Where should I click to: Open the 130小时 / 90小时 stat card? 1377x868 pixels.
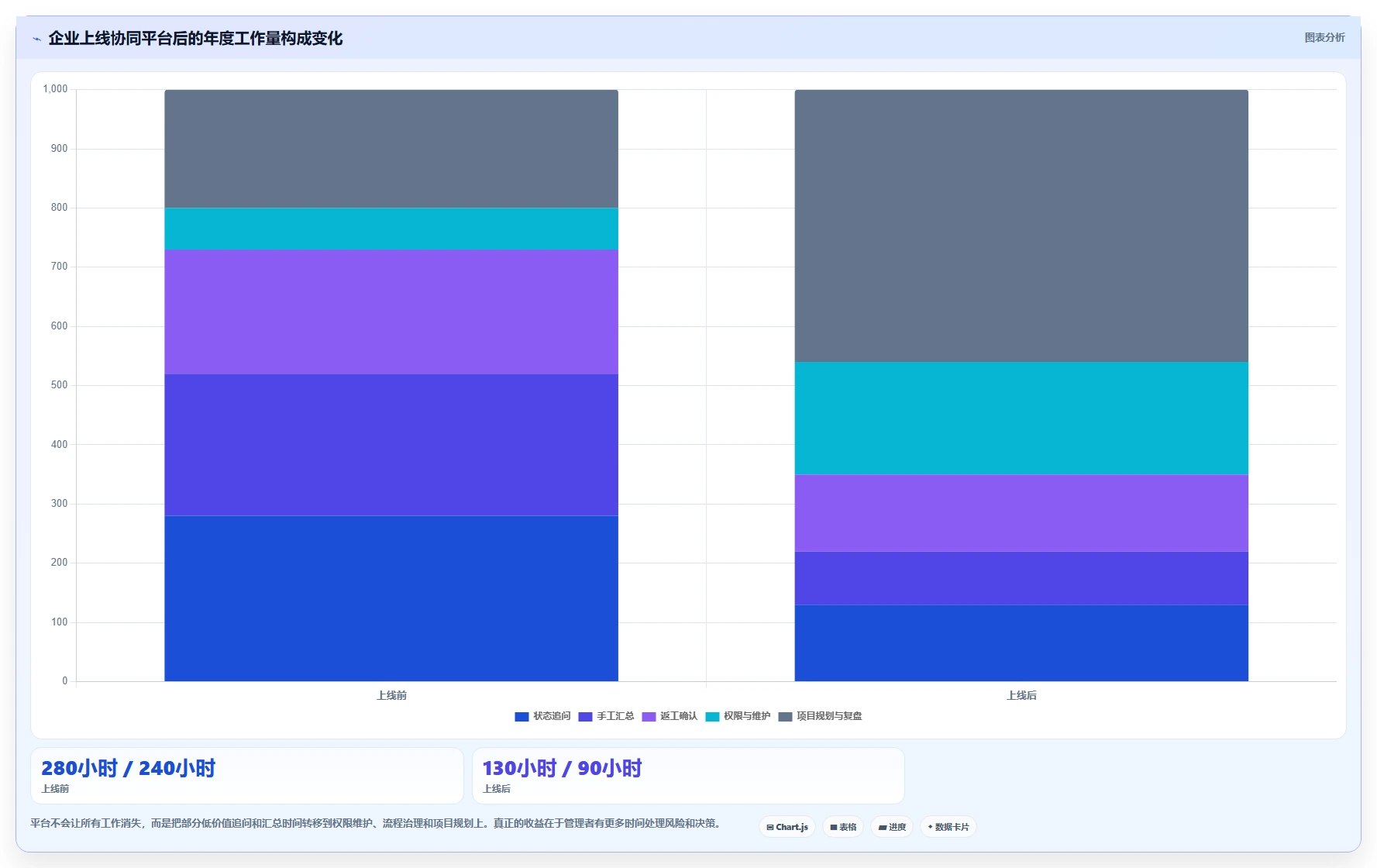(x=688, y=776)
